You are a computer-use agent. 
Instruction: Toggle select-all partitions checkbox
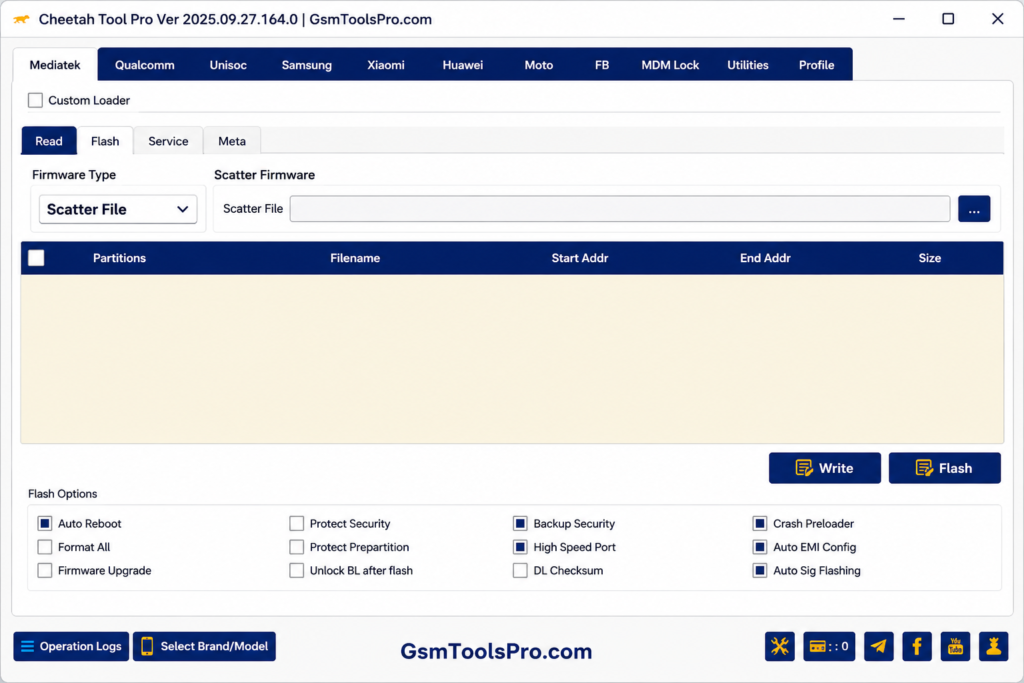[37, 258]
